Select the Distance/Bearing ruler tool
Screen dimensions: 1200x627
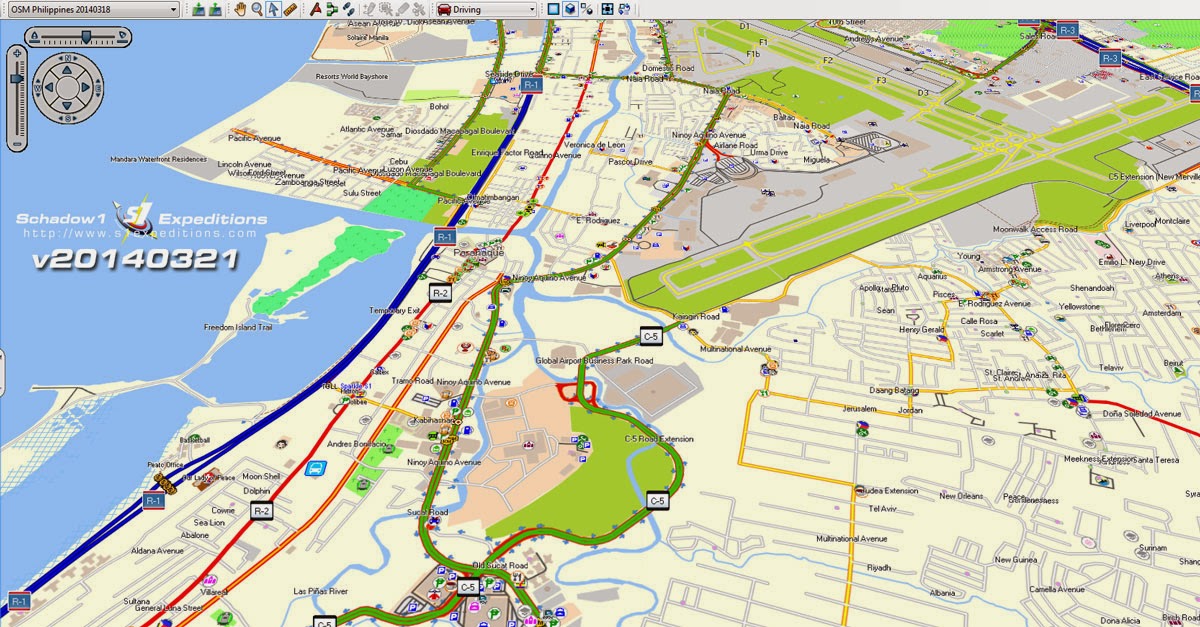pyautogui.click(x=292, y=9)
